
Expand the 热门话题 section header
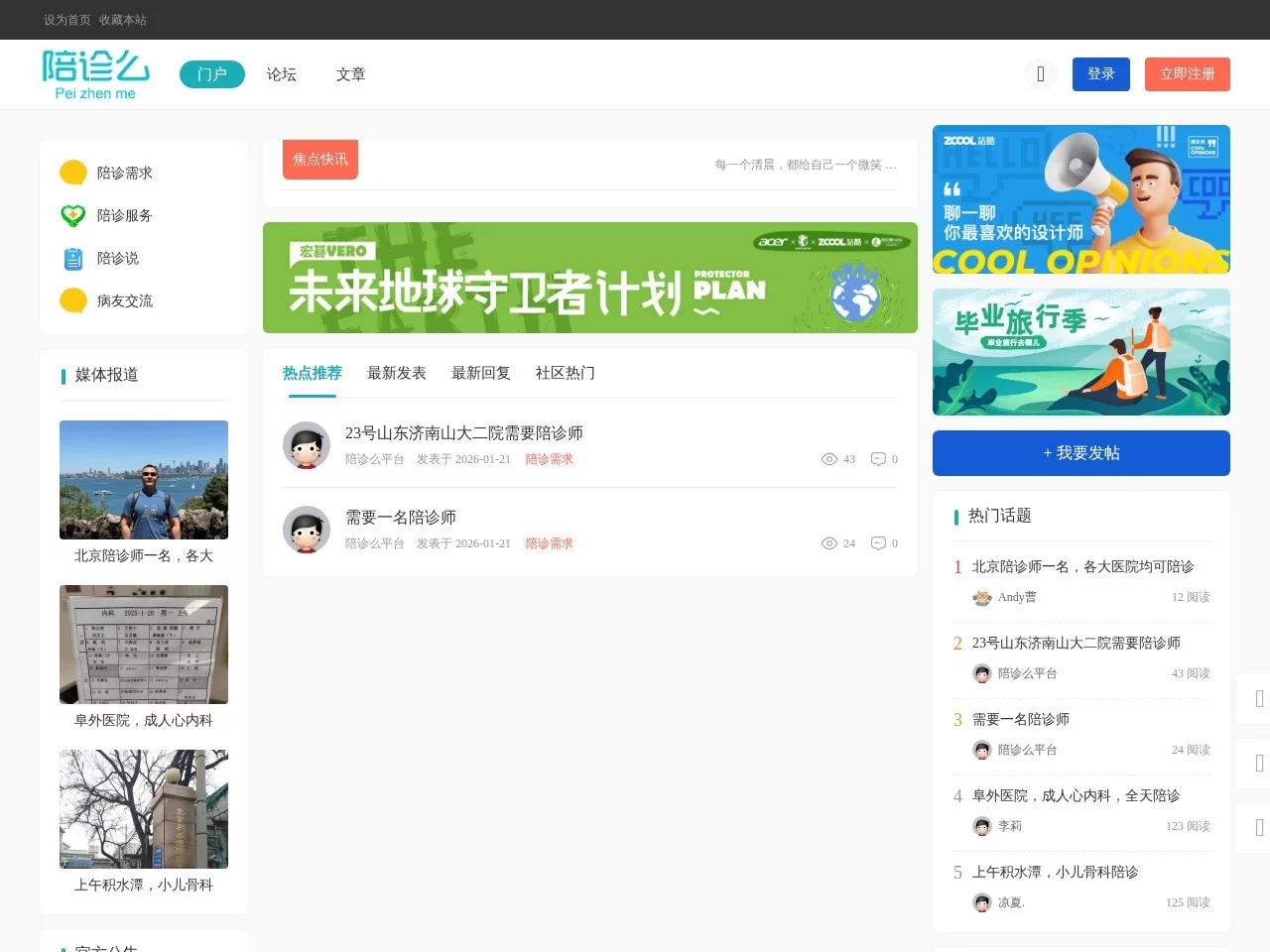point(997,516)
